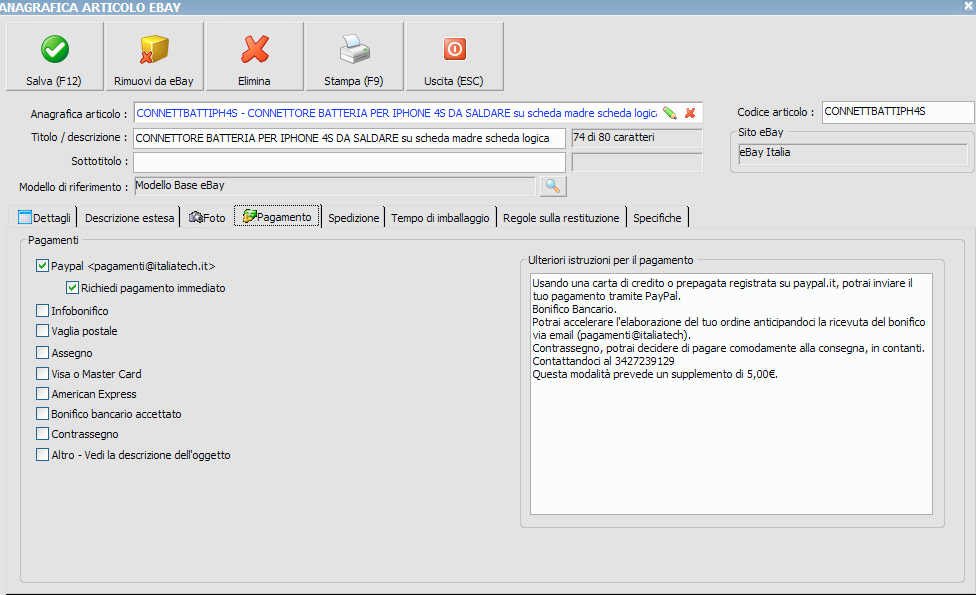This screenshot has width=976, height=595.
Task: Click the green checkmark Salva (F12) button
Action: [x=55, y=57]
